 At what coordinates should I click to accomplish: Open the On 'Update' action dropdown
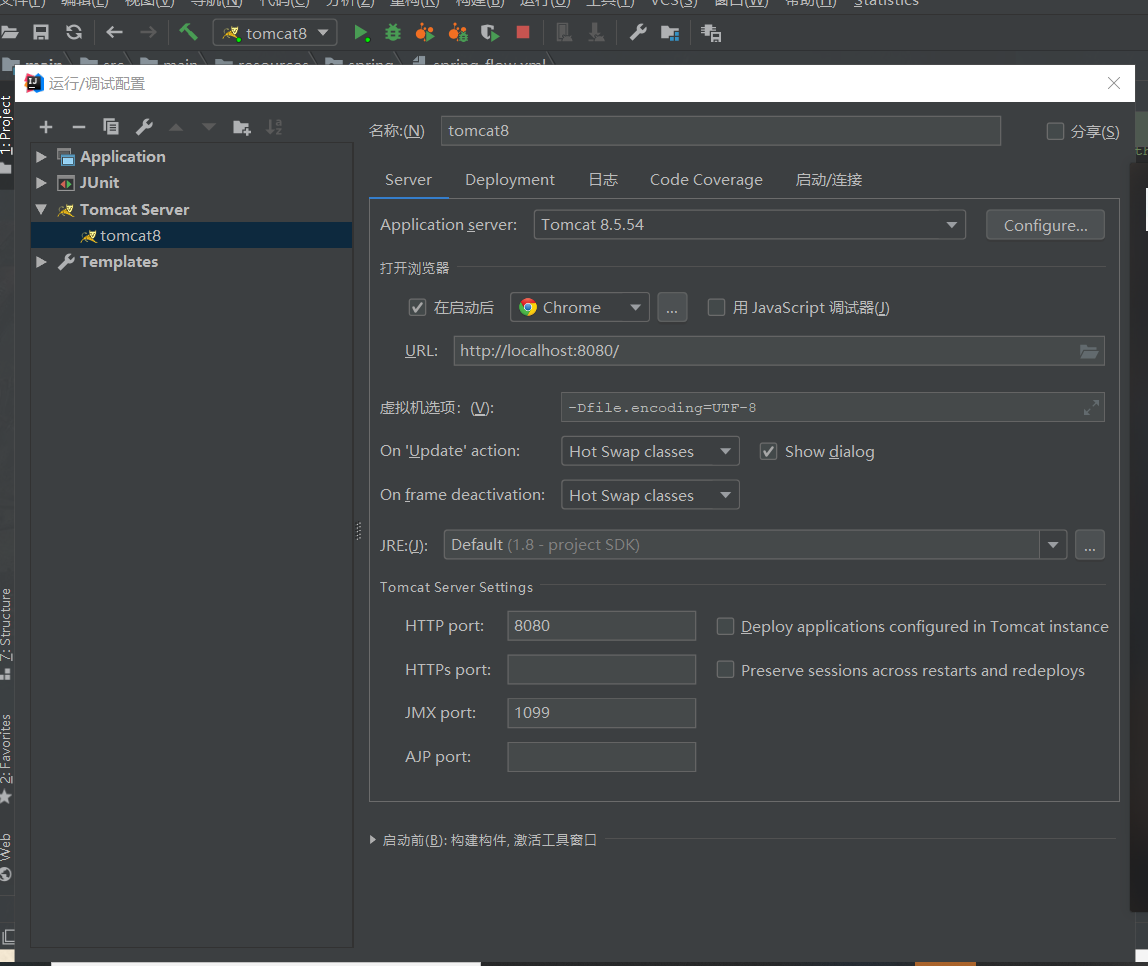tap(650, 452)
